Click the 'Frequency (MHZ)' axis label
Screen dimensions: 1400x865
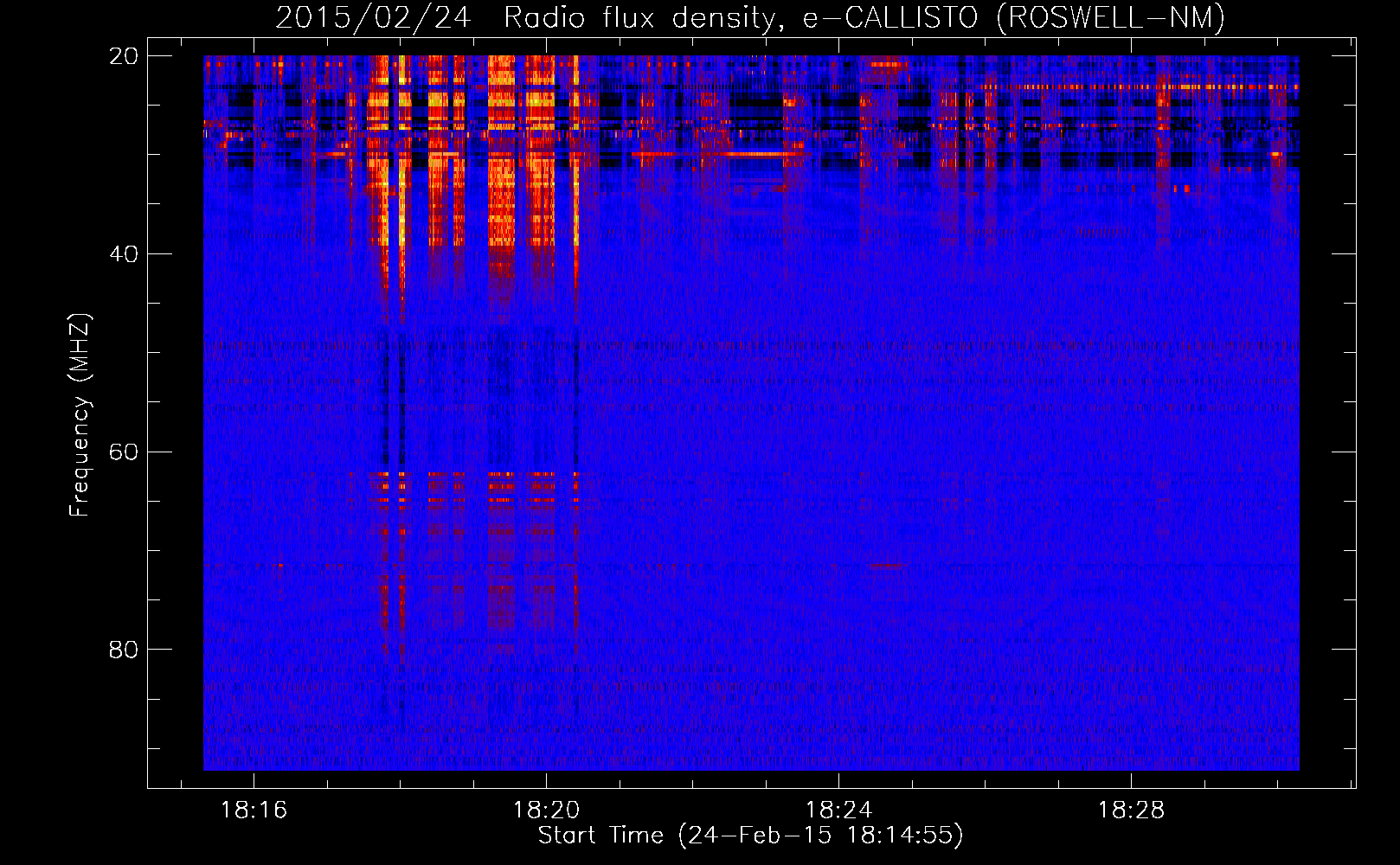coord(80,415)
